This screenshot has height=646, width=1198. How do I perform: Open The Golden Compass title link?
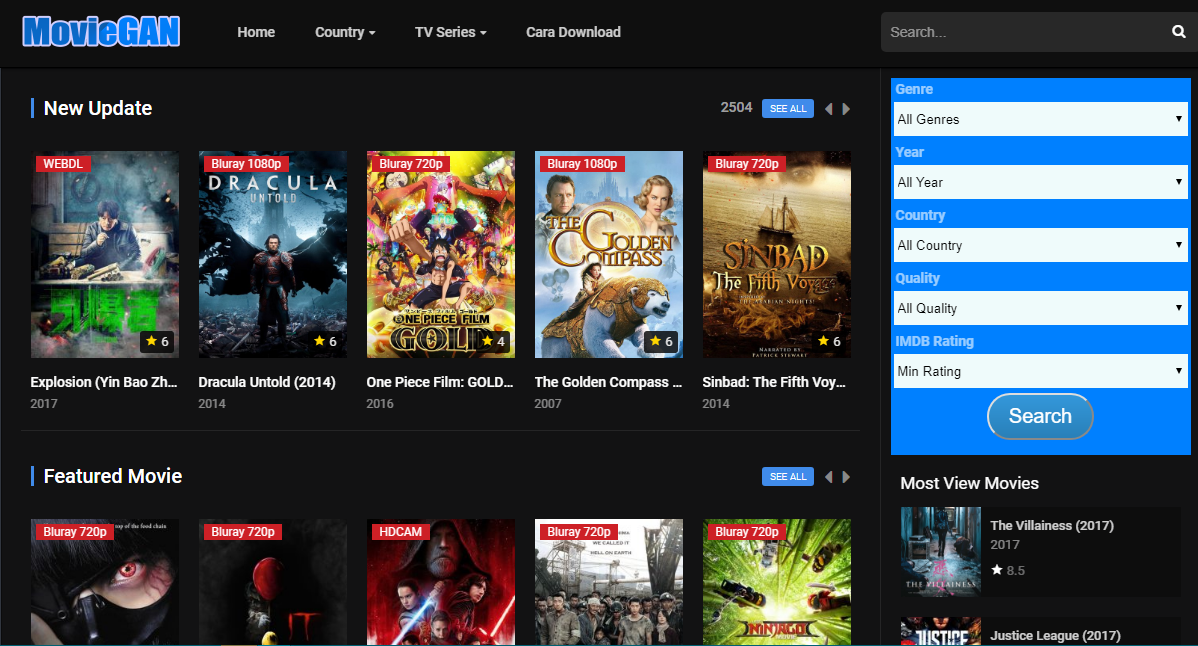point(608,382)
